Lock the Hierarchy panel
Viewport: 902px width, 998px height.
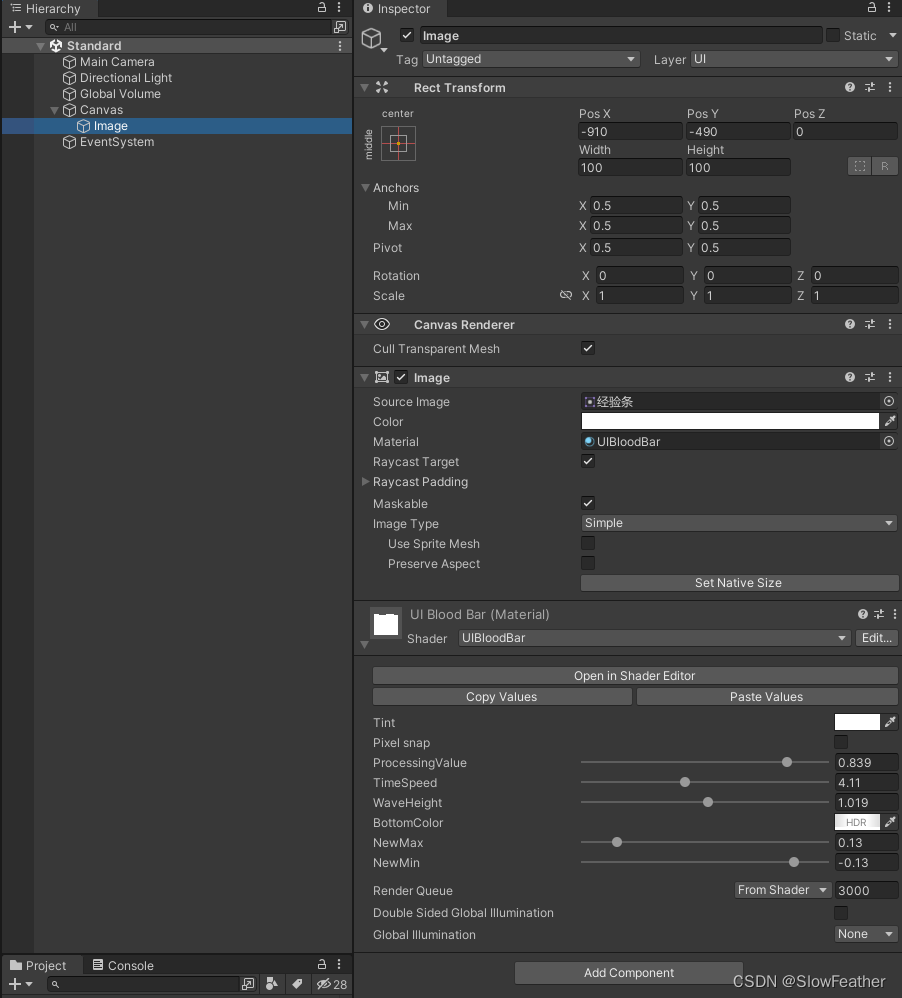[x=322, y=8]
